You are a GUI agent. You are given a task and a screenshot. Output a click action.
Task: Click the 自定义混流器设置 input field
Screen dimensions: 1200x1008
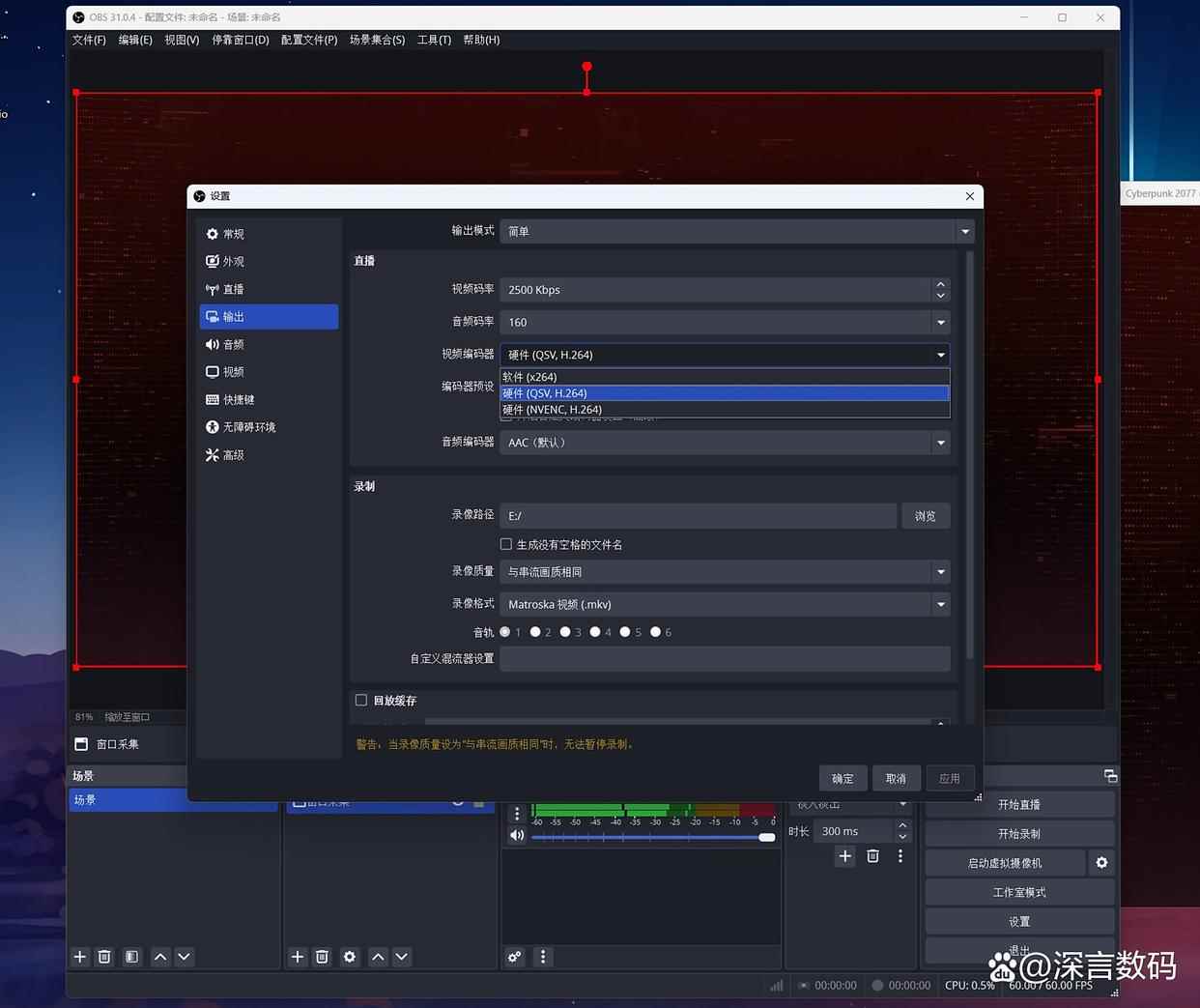(x=725, y=659)
